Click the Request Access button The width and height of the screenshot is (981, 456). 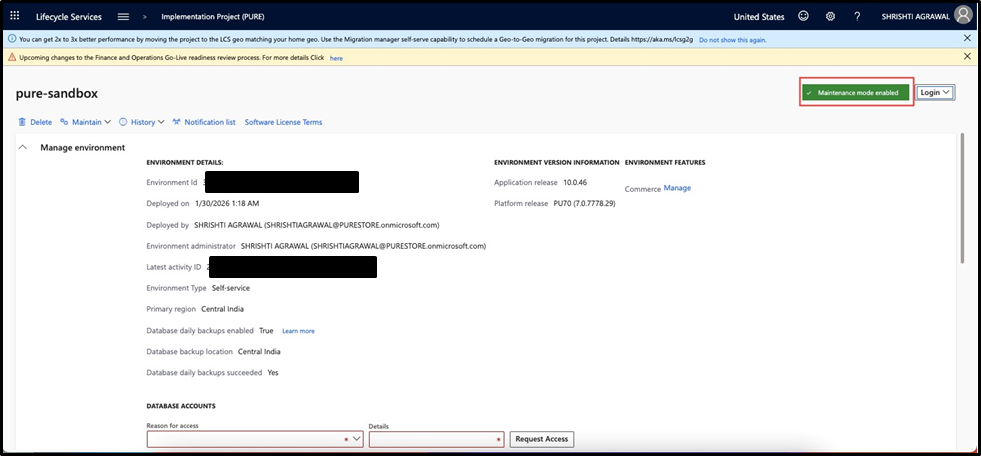(x=542, y=439)
